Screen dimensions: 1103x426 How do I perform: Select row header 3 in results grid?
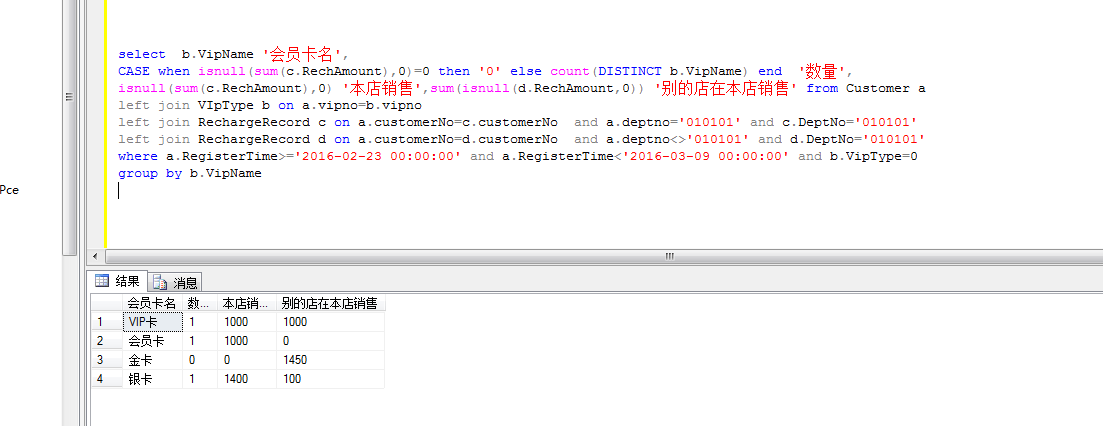coord(107,360)
